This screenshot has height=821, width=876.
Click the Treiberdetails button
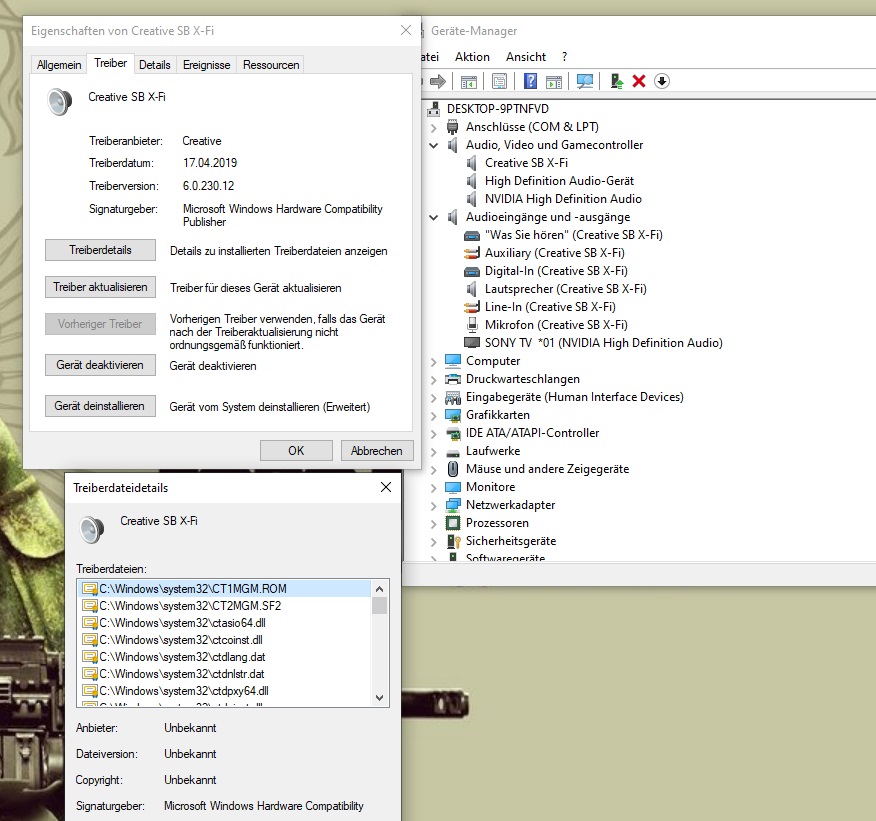point(101,250)
